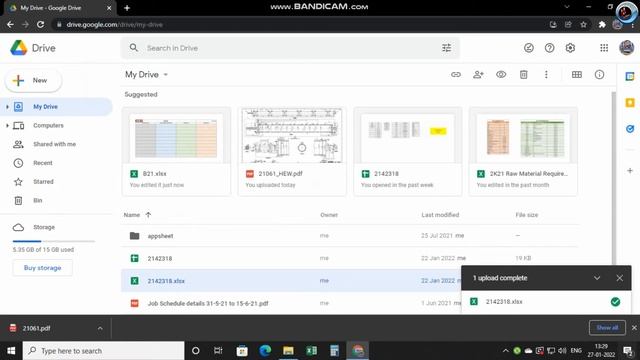The height and width of the screenshot is (360, 640).
Task: Click the New button
Action: tap(33, 80)
